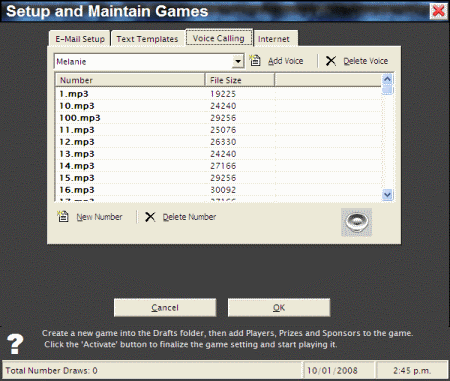The image size is (450, 381).
Task: Switch to the E-Mail Setup tab
Action: coord(80,39)
